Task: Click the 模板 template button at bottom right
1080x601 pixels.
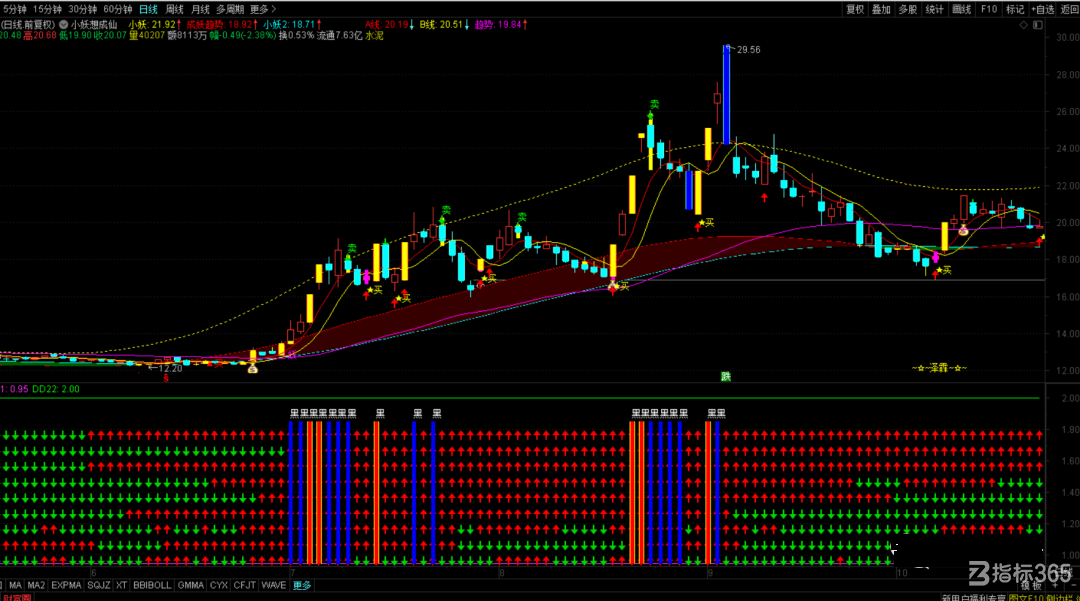Action: 1031,586
